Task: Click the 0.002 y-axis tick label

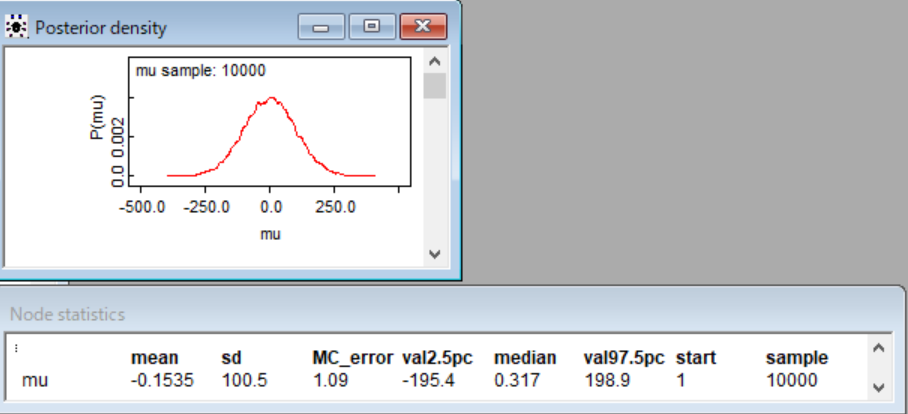Action: pos(118,138)
